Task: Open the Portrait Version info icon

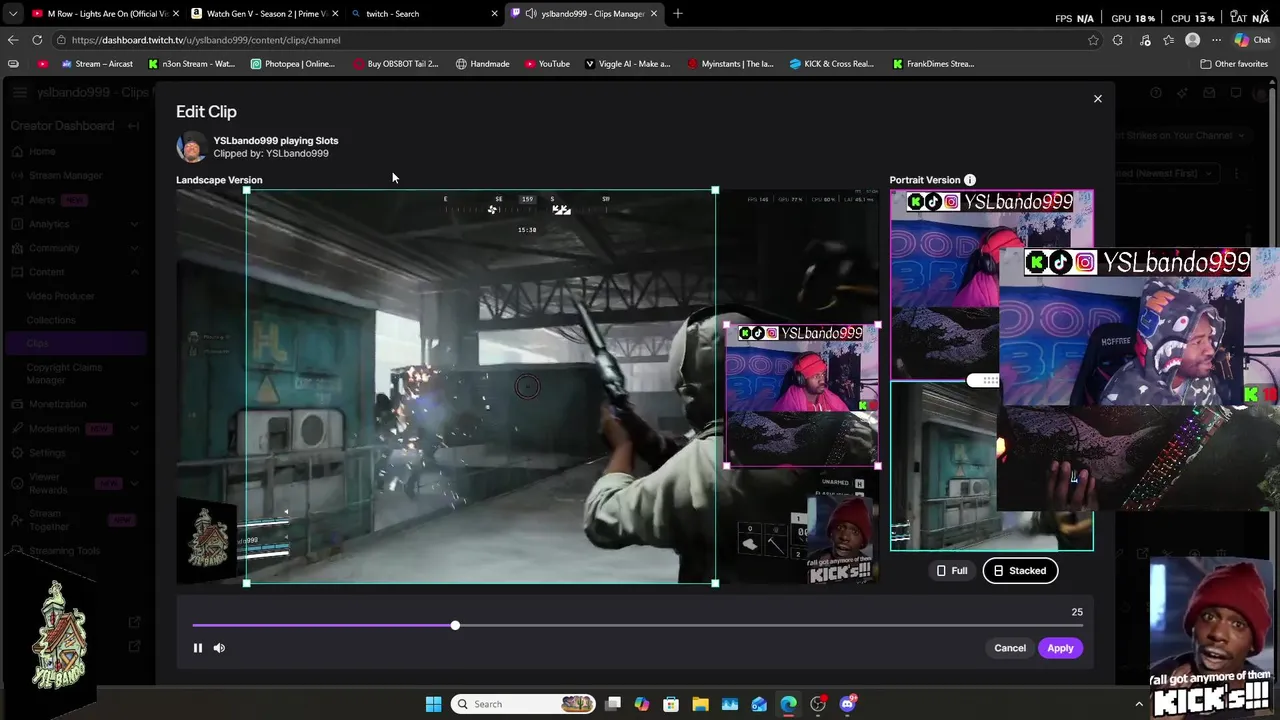Action: 969,180
